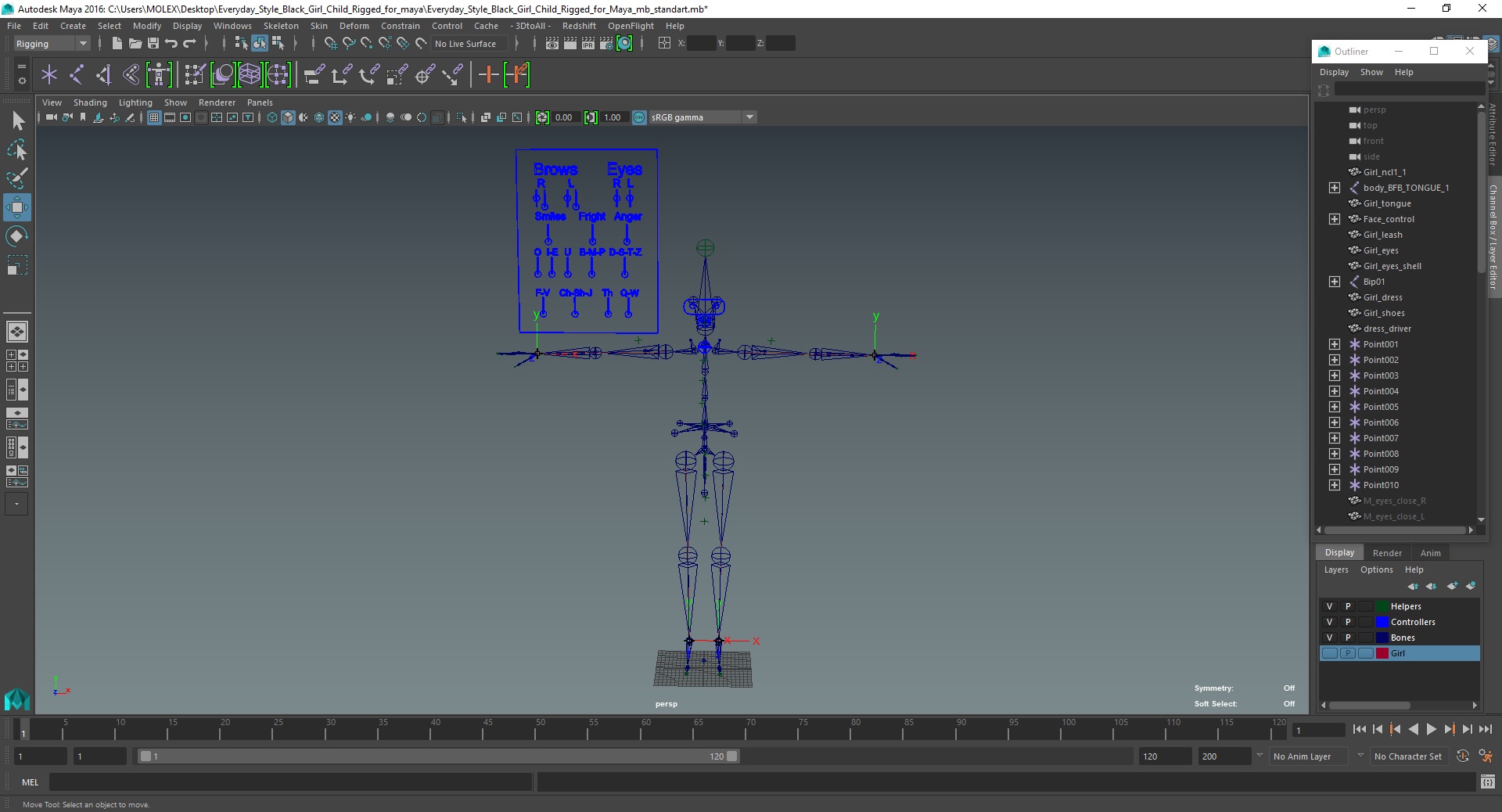Expand the Bip01 node in the Outliner

pyautogui.click(x=1335, y=282)
